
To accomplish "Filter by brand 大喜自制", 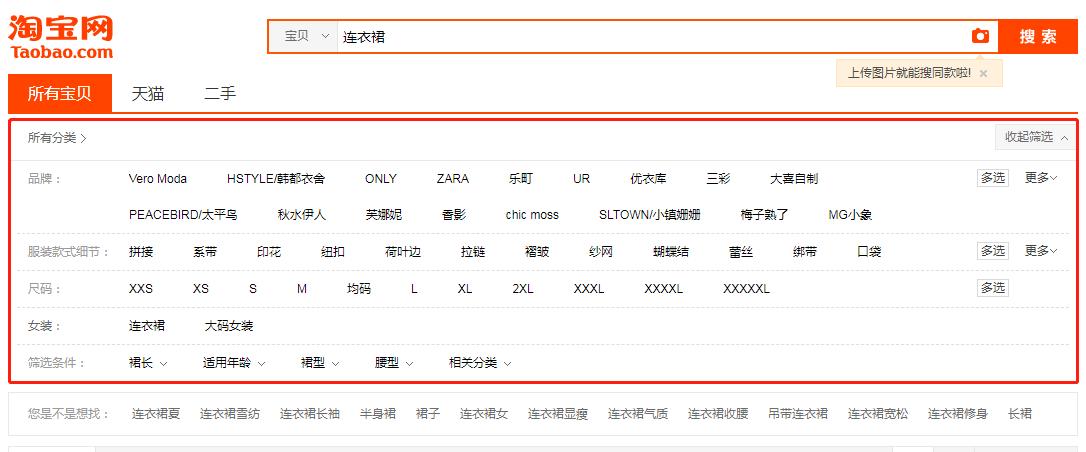I will (794, 179).
